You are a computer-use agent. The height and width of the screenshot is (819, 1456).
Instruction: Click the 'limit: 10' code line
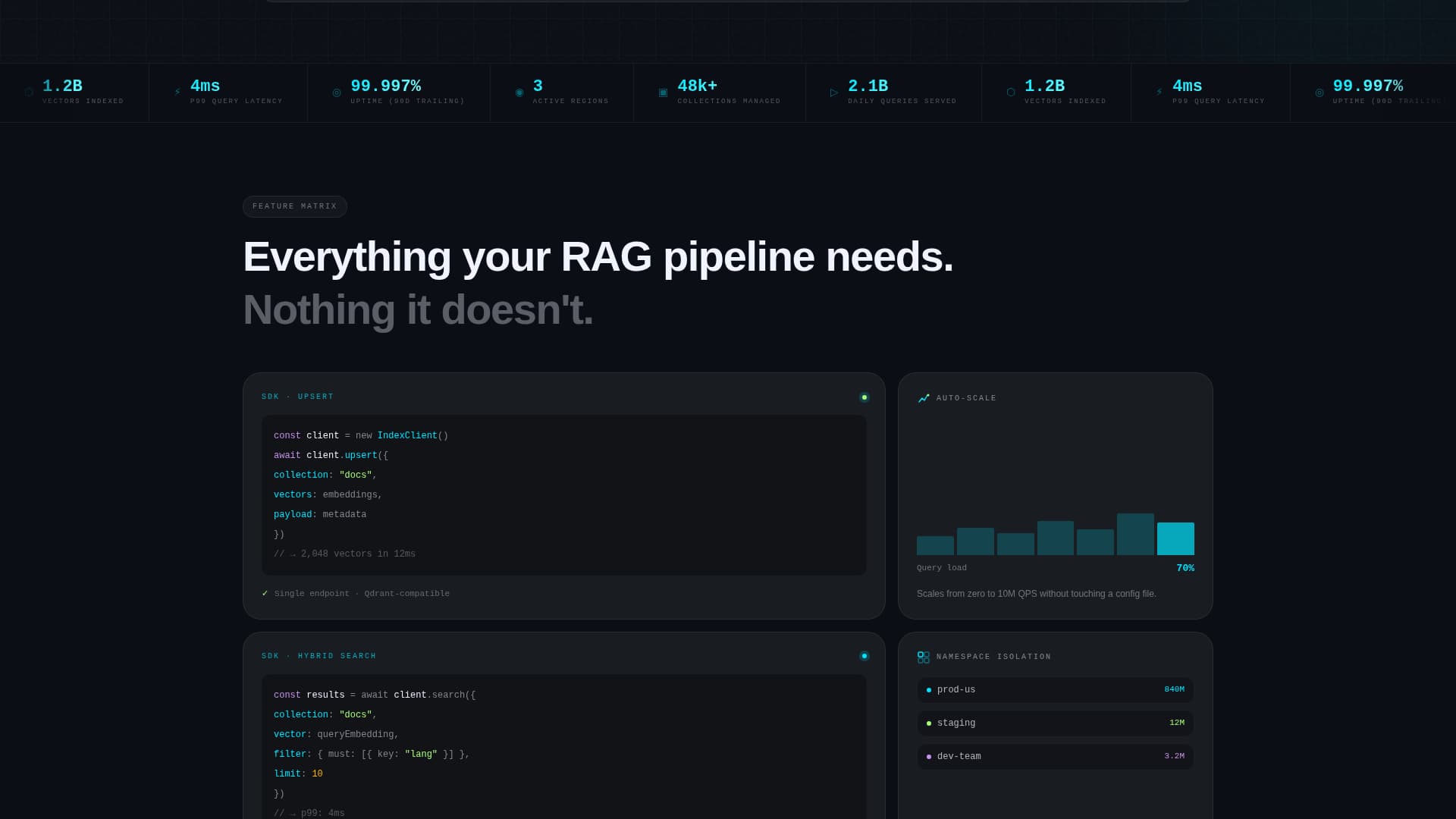coord(298,773)
